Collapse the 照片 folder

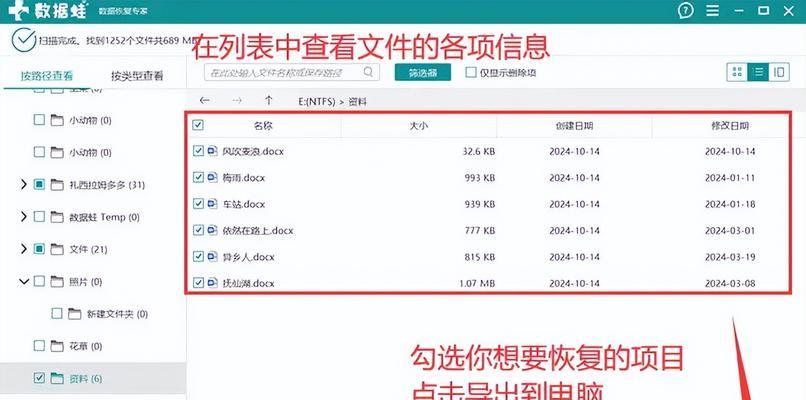[24, 281]
